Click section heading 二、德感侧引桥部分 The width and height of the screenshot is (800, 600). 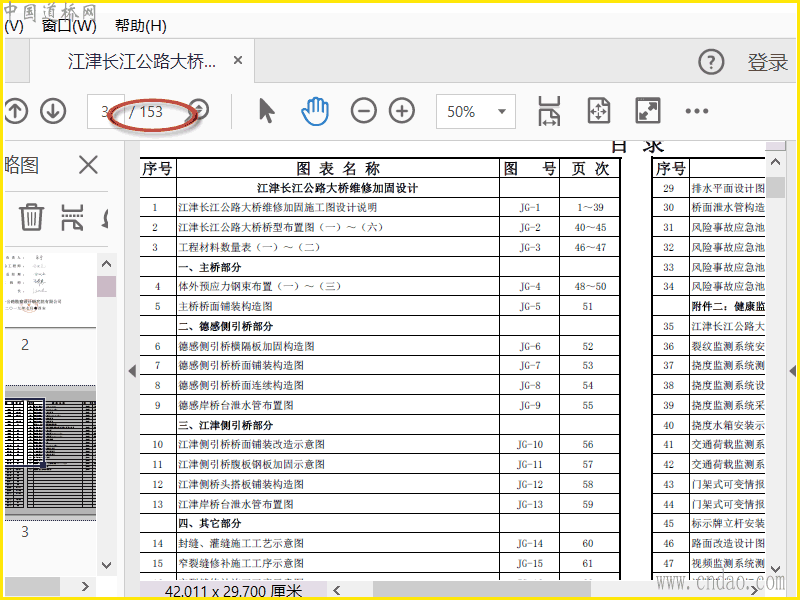point(226,327)
